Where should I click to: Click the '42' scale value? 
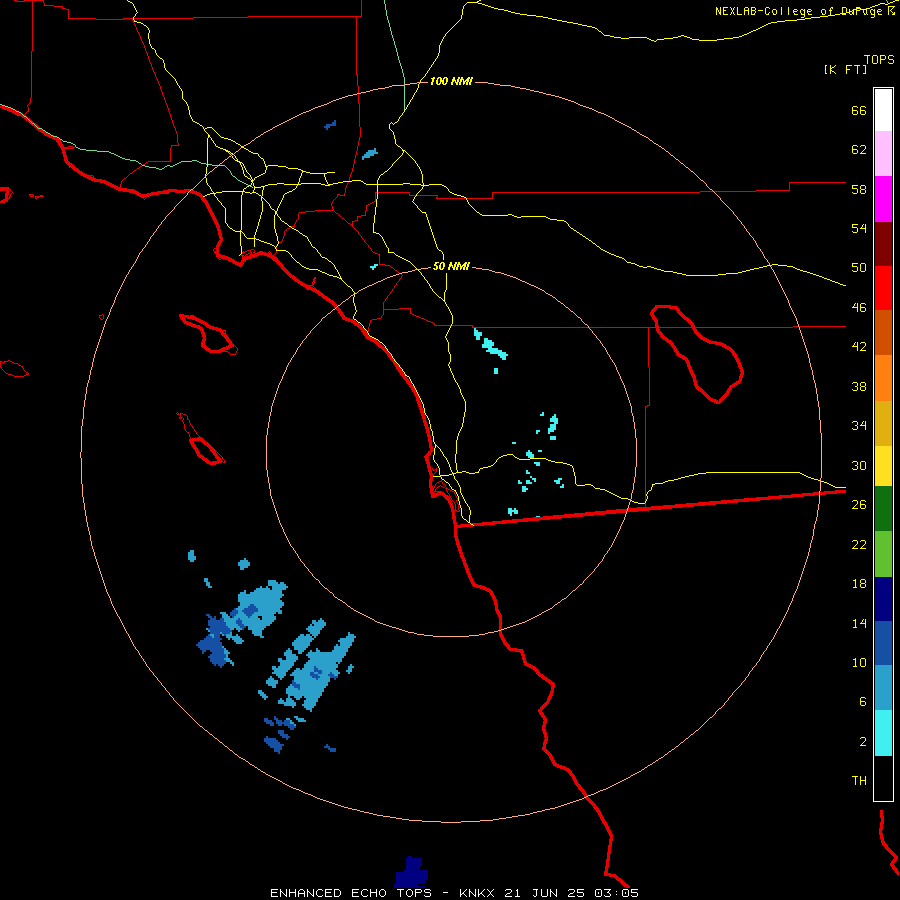859,347
